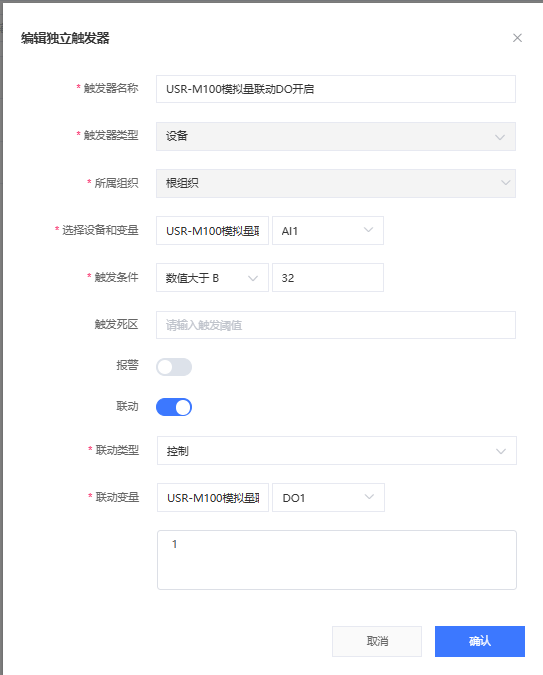Click the 触发死区 dead zone input

pos(336,325)
